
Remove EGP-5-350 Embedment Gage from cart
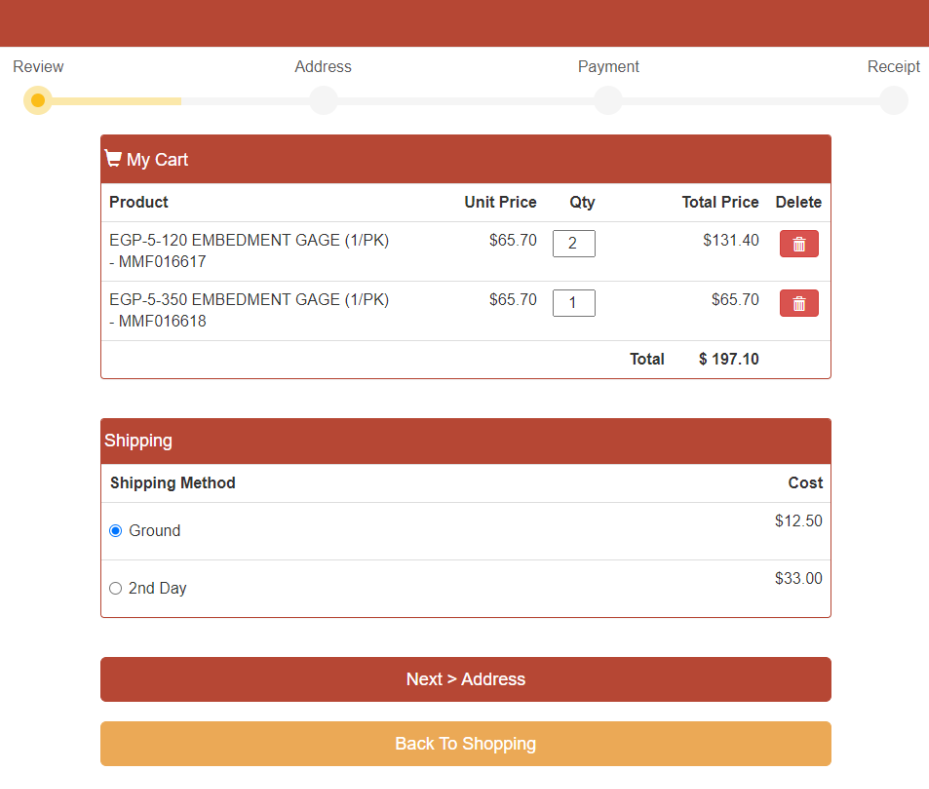point(799,303)
